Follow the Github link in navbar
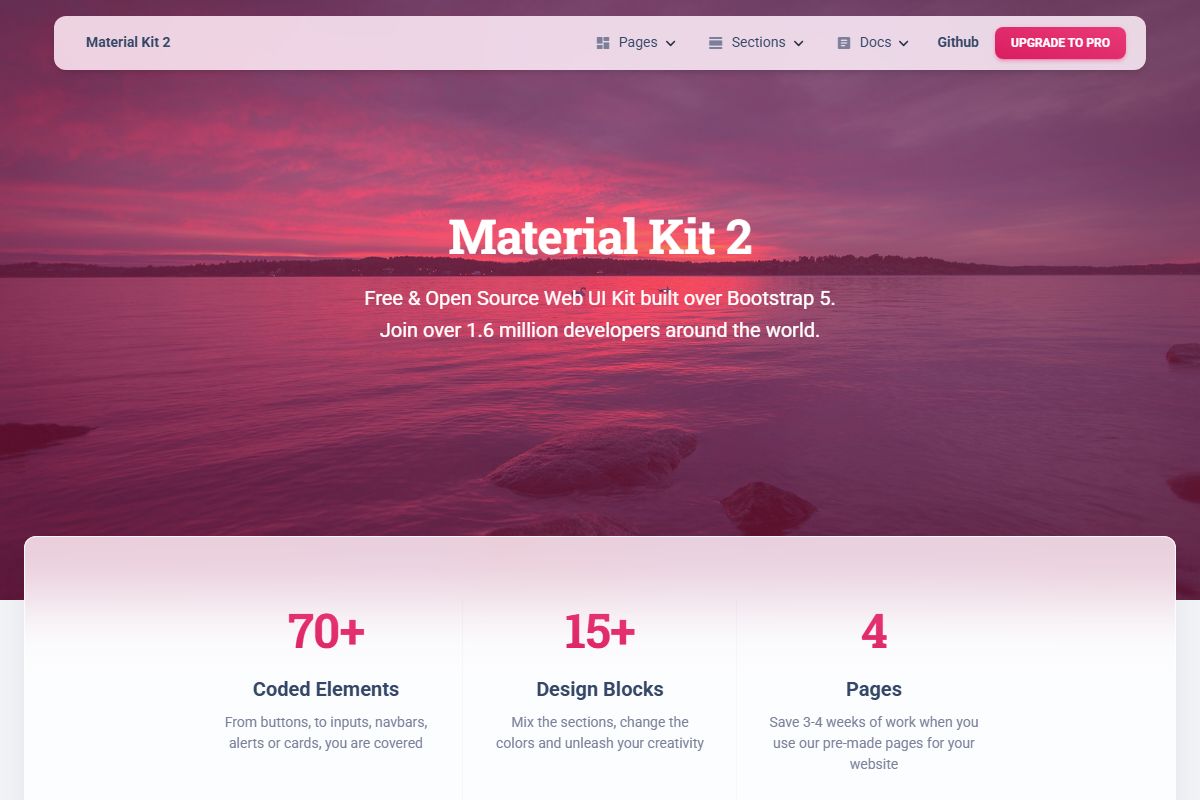 click(958, 42)
